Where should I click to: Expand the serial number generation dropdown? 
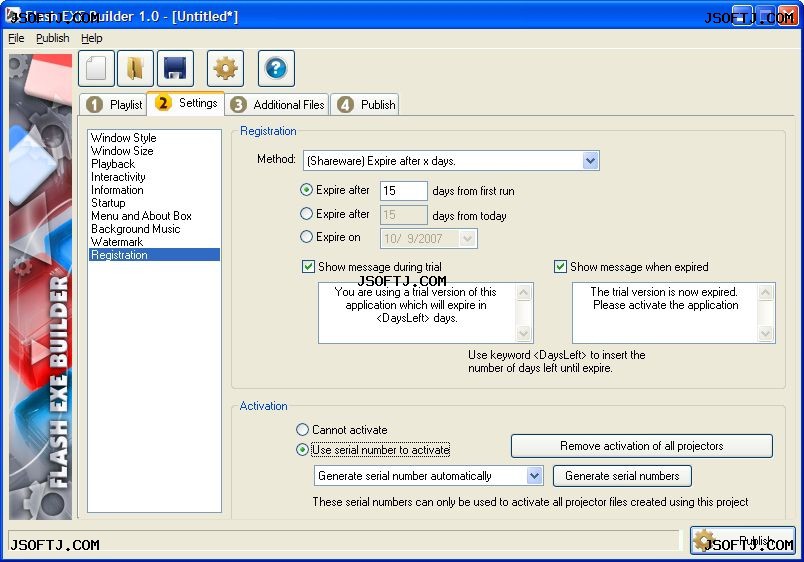534,476
